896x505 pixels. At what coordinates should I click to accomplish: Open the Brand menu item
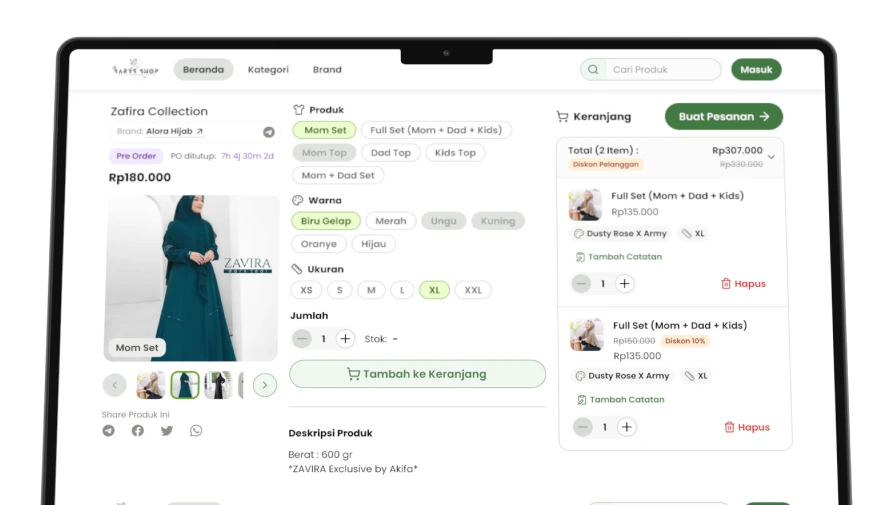click(327, 70)
